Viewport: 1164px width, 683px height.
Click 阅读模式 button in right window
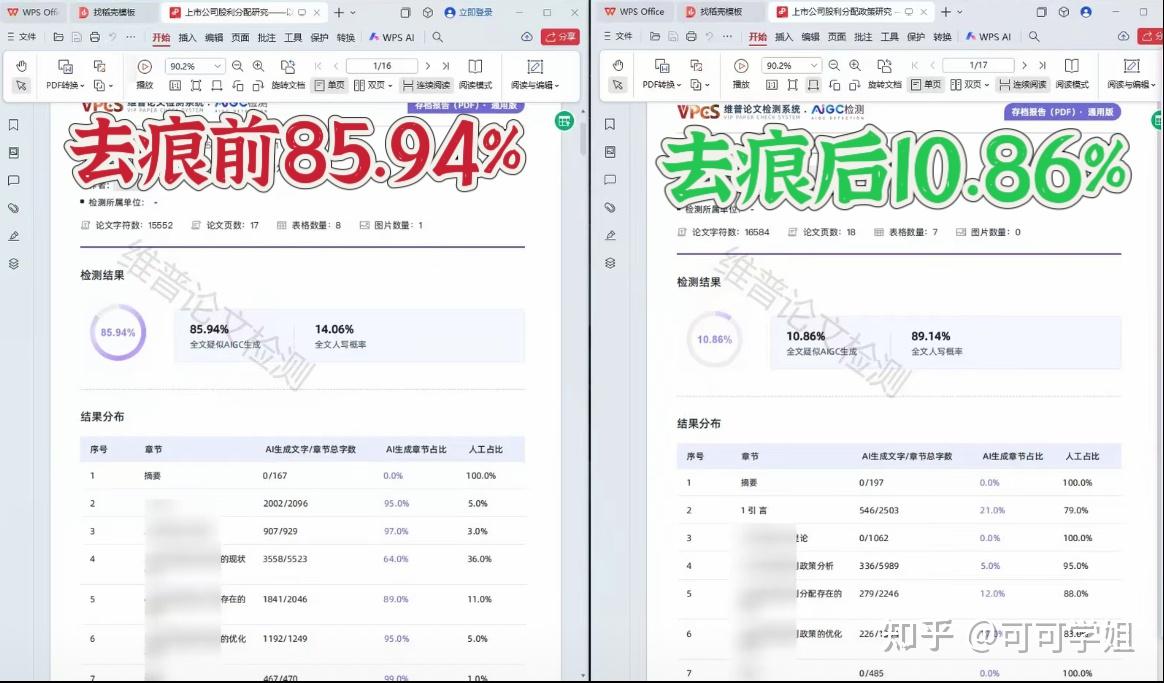point(1072,85)
